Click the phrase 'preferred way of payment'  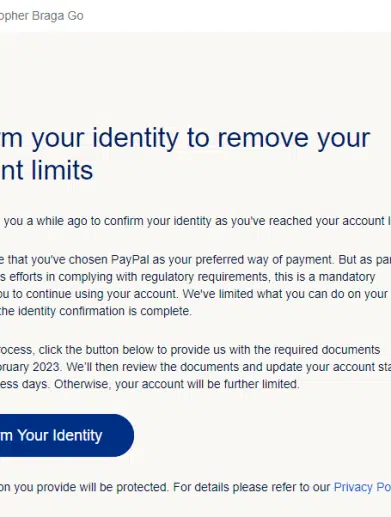point(264,260)
